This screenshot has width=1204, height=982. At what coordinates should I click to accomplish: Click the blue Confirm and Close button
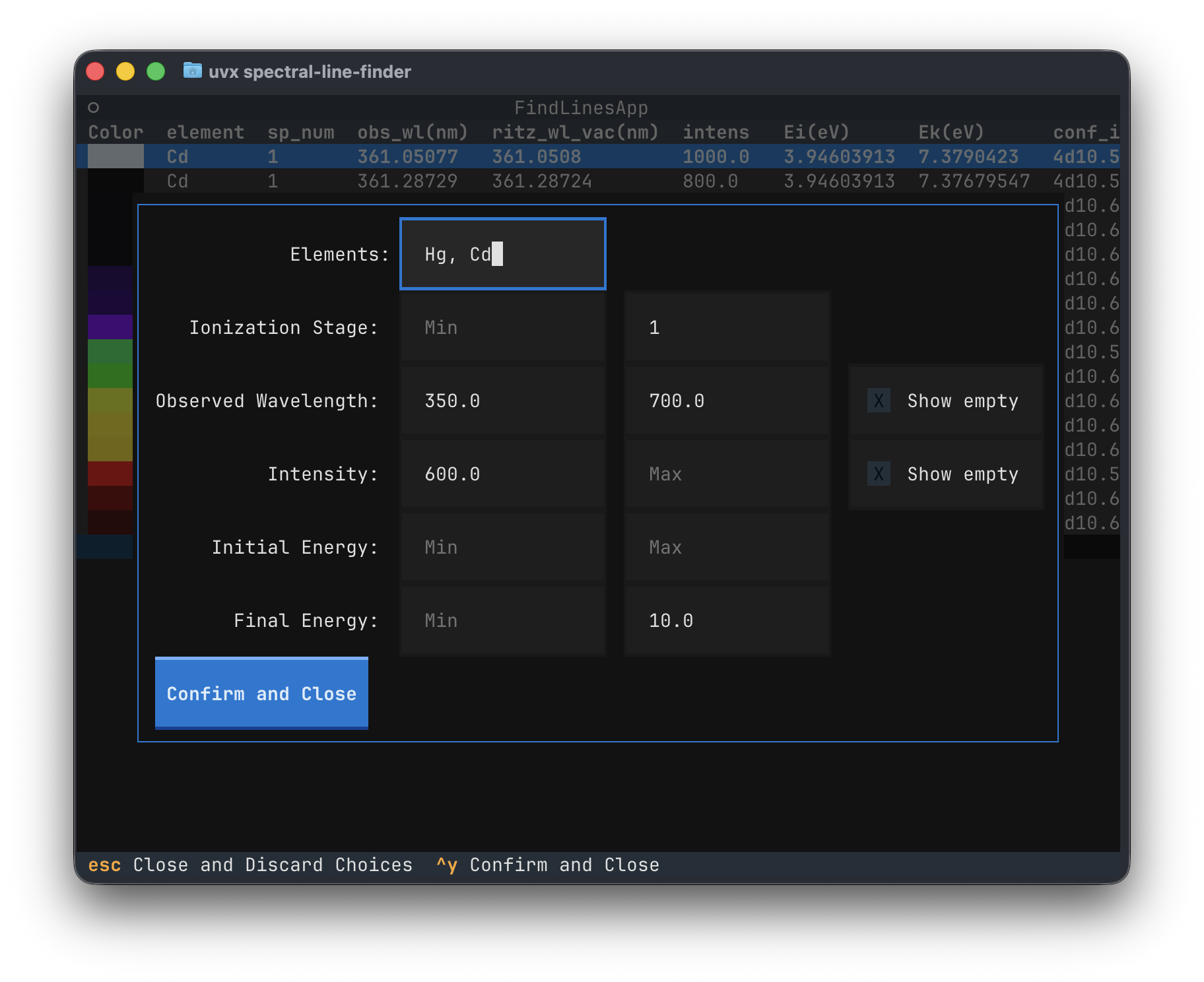[x=261, y=694]
